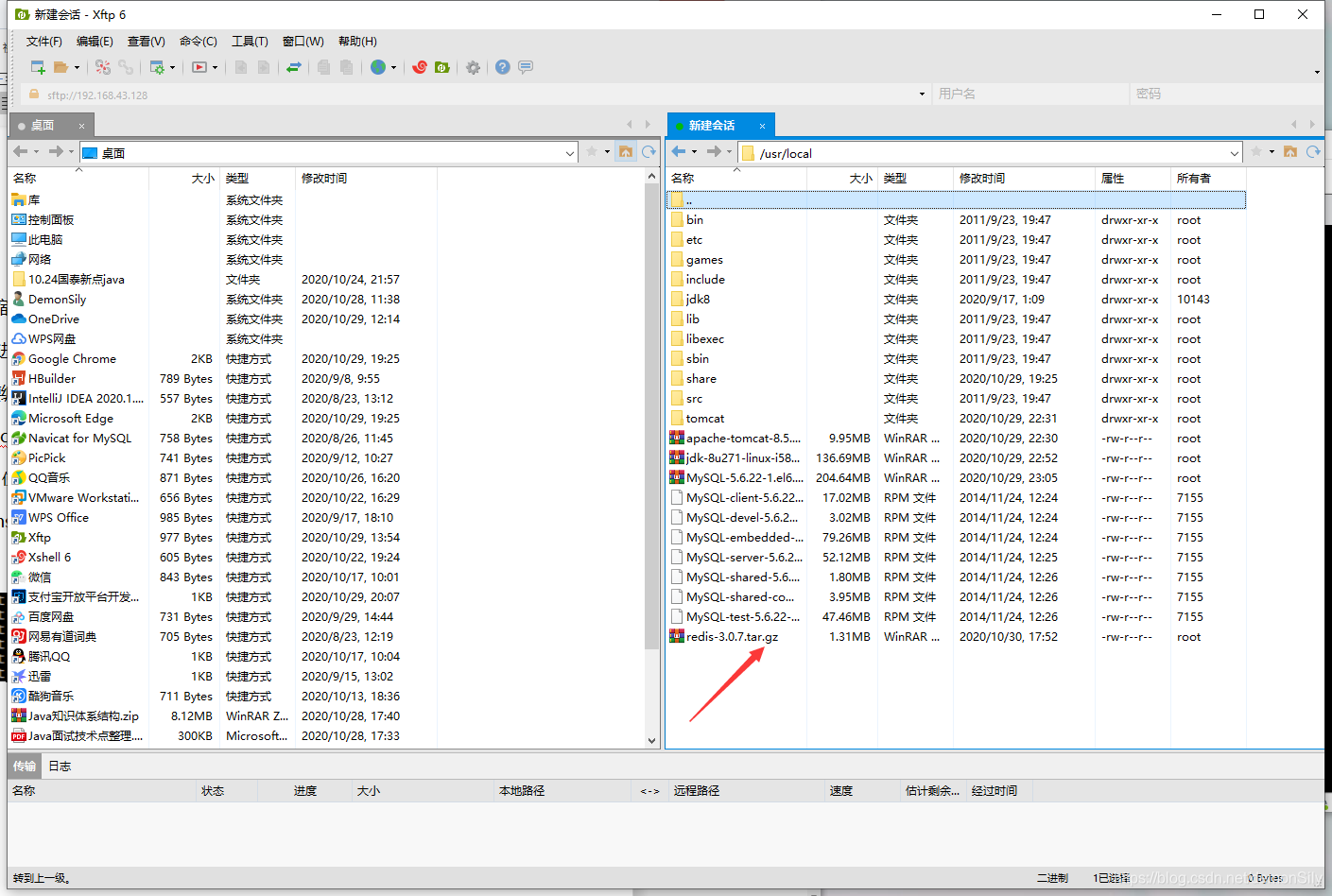Refresh the local pane listing
Viewport: 1332px width, 896px height.
pyautogui.click(x=649, y=152)
